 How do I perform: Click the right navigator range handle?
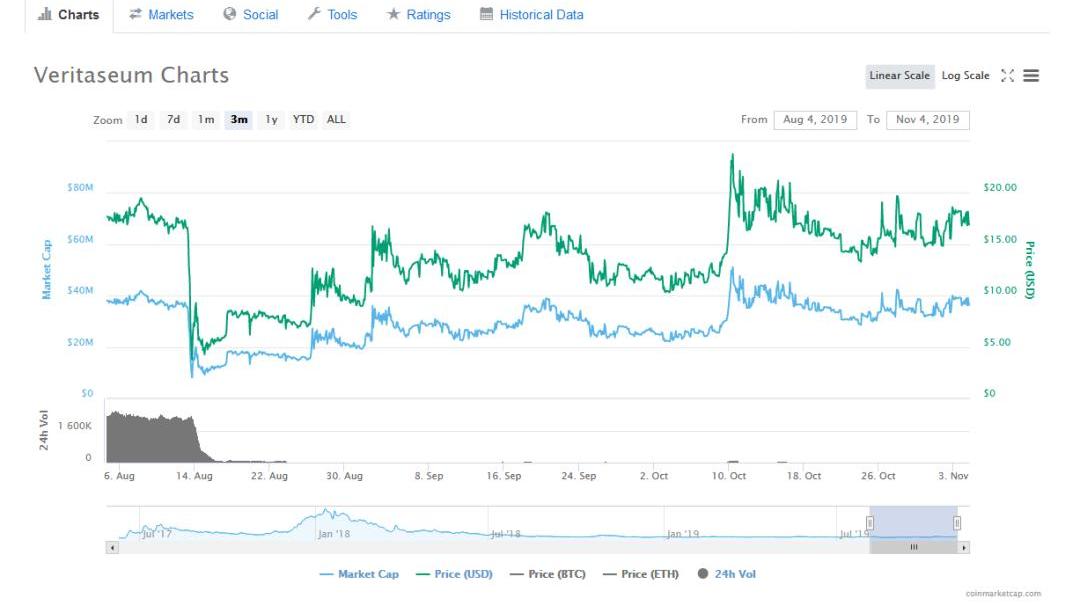click(x=957, y=523)
